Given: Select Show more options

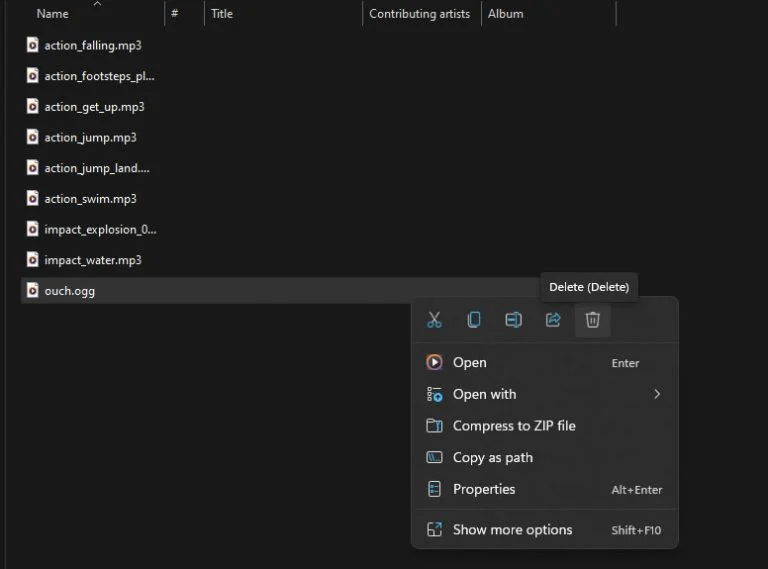Looking at the screenshot, I should (512, 530).
